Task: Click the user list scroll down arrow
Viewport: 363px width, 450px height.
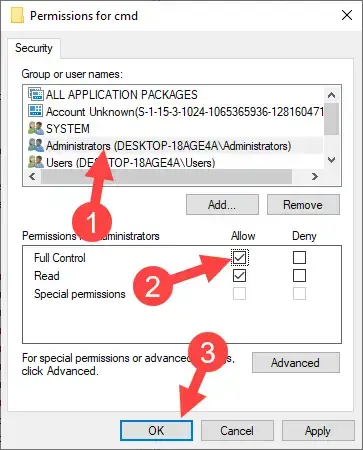Action: coord(331,160)
